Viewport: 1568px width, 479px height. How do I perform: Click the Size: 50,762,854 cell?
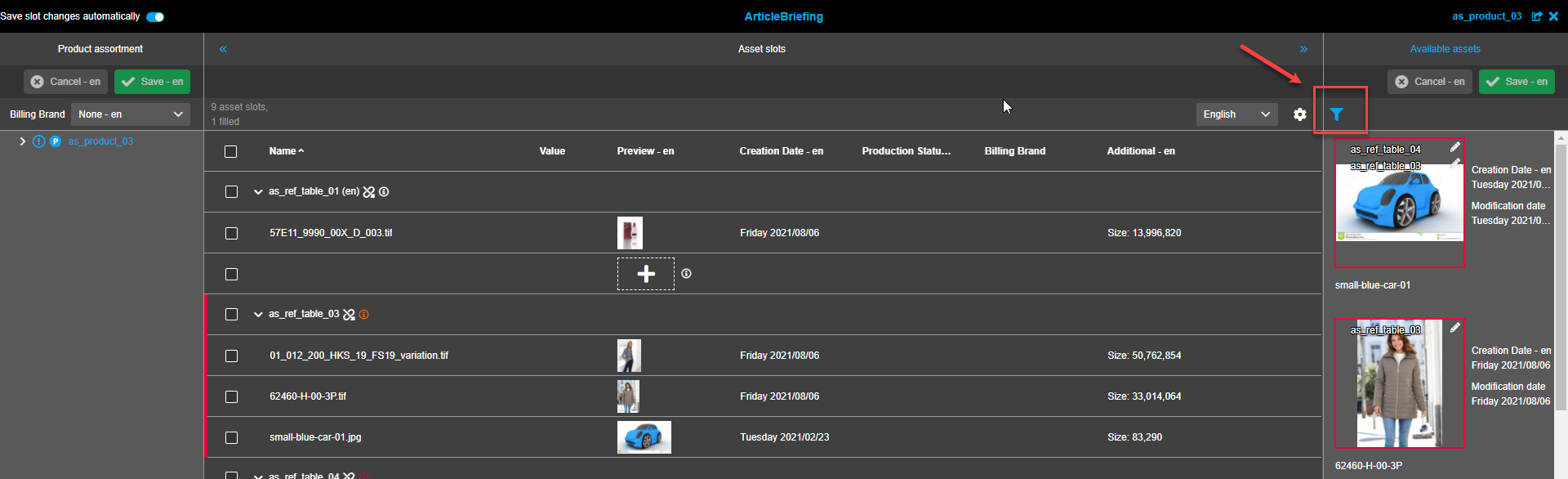point(1144,356)
